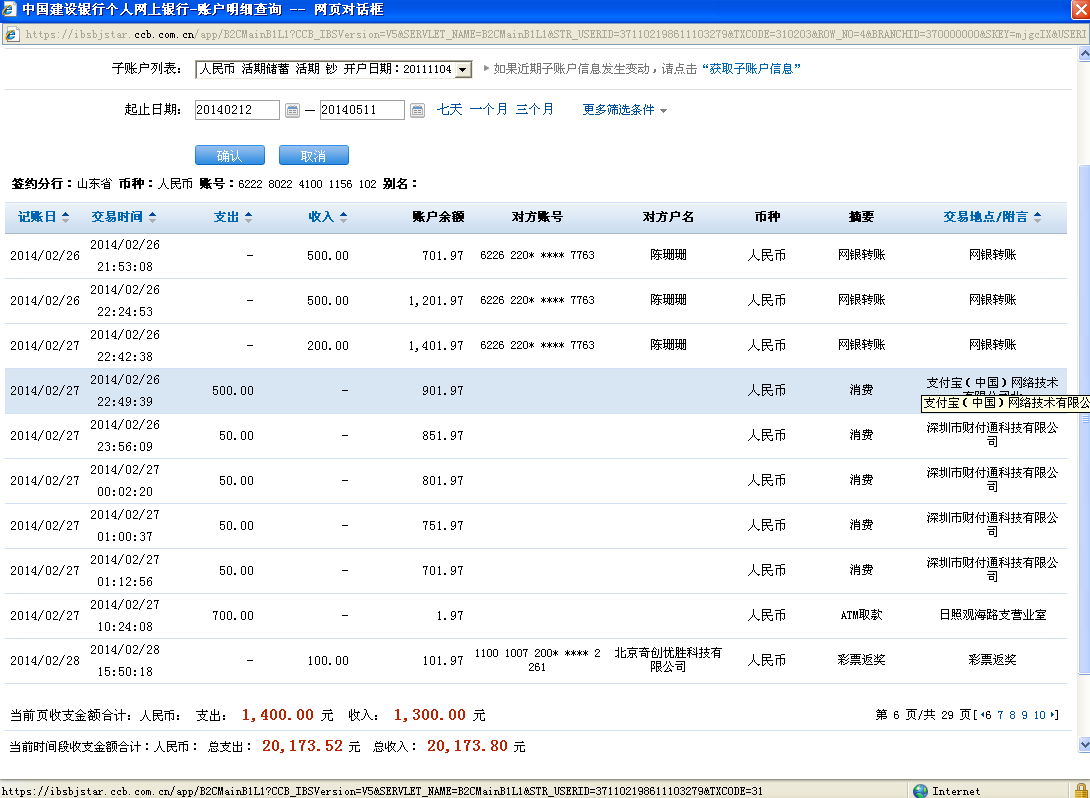The height and width of the screenshot is (798, 1090).
Task: Click the 确认 button
Action: tap(229, 156)
